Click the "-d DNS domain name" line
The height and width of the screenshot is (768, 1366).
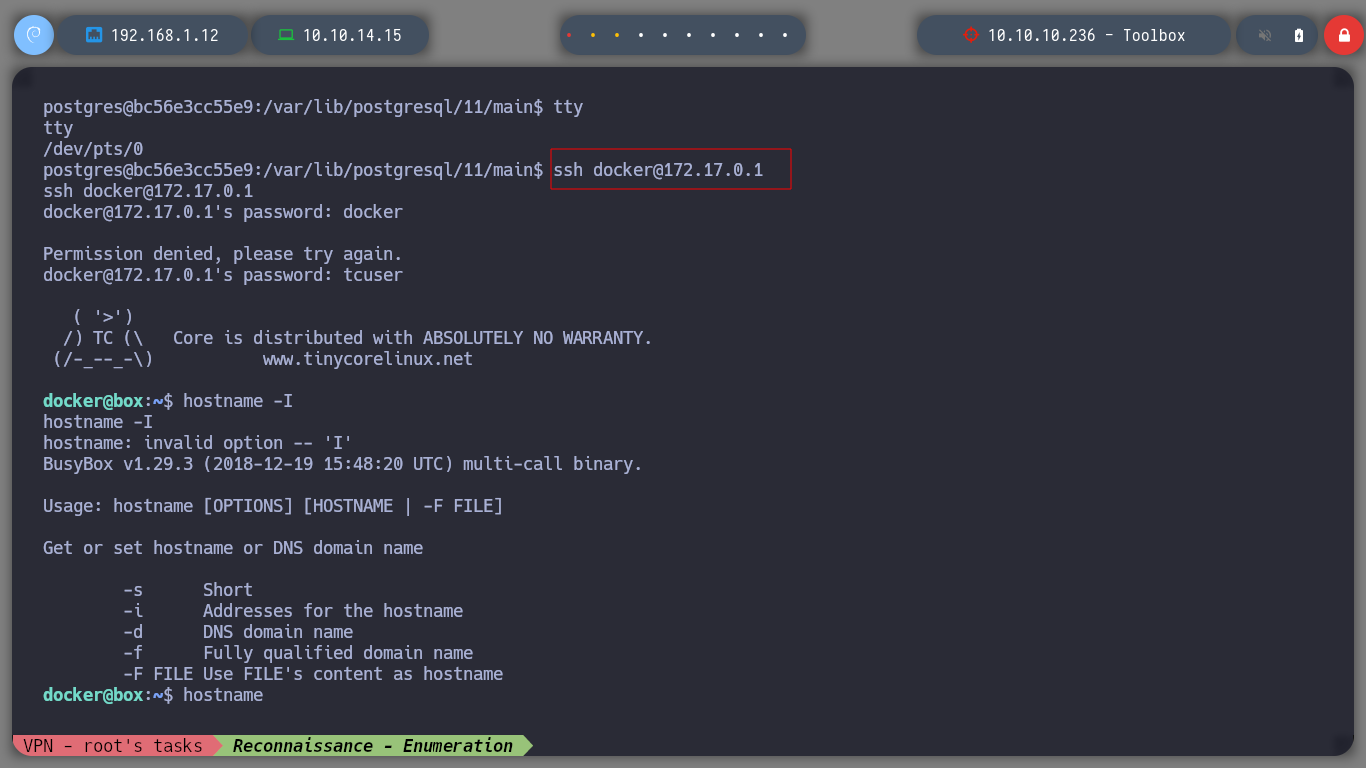(x=238, y=632)
